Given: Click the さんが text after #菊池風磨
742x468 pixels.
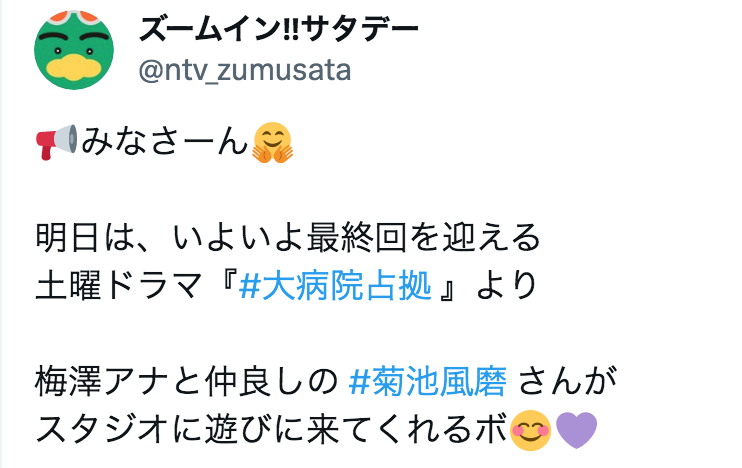Looking at the screenshot, I should point(567,381).
